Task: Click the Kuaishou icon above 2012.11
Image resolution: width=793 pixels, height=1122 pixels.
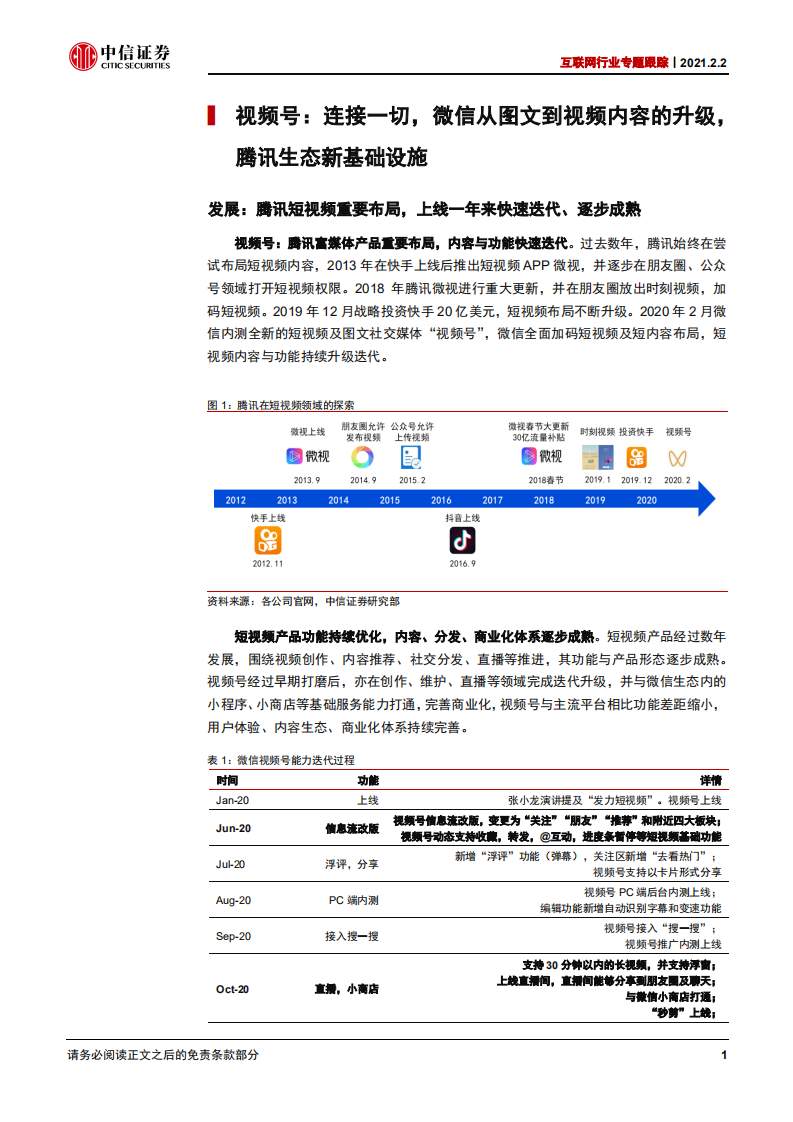Action: 268,540
